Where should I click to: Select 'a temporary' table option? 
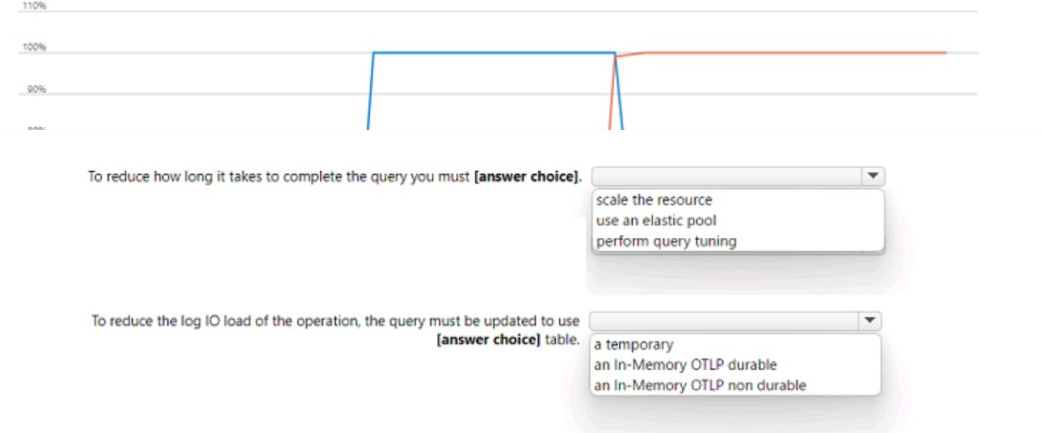(x=634, y=345)
